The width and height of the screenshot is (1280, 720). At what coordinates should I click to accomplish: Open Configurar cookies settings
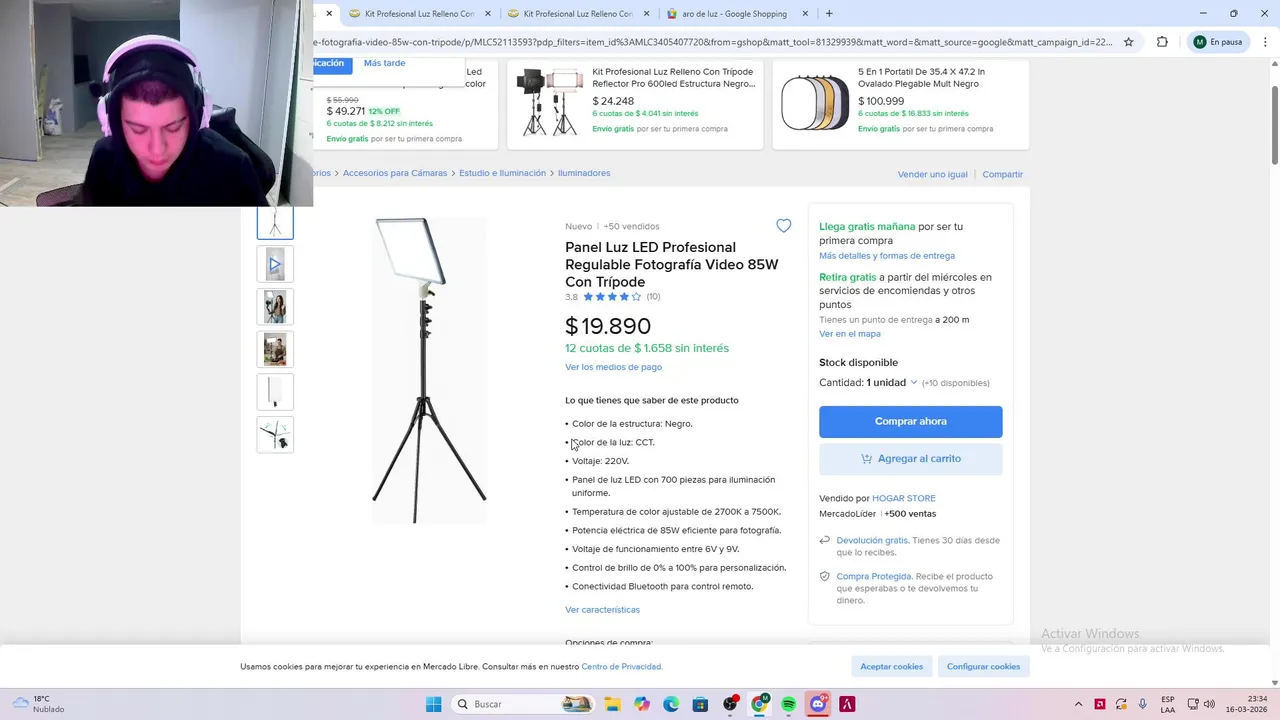pos(983,666)
